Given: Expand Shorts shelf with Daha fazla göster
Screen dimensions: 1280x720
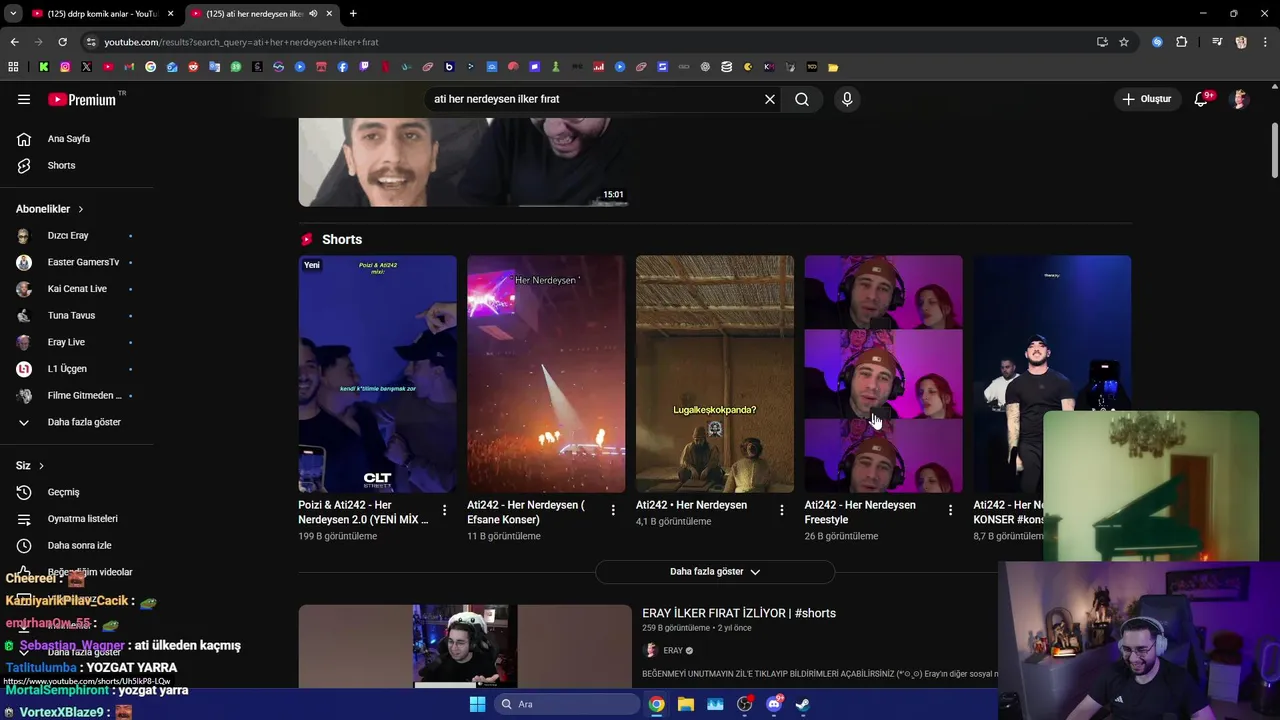Looking at the screenshot, I should coord(715,572).
